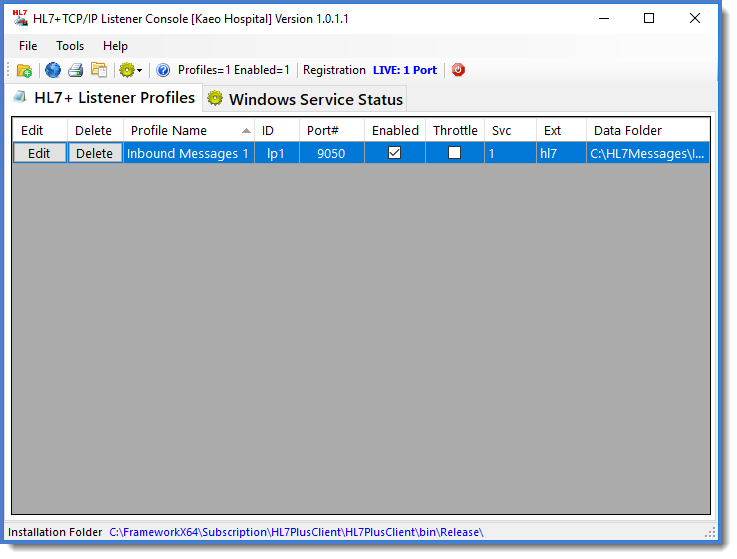737x559 pixels.
Task: Check Throttle checkbox for Inbound Messages 1
Action: pos(455,153)
